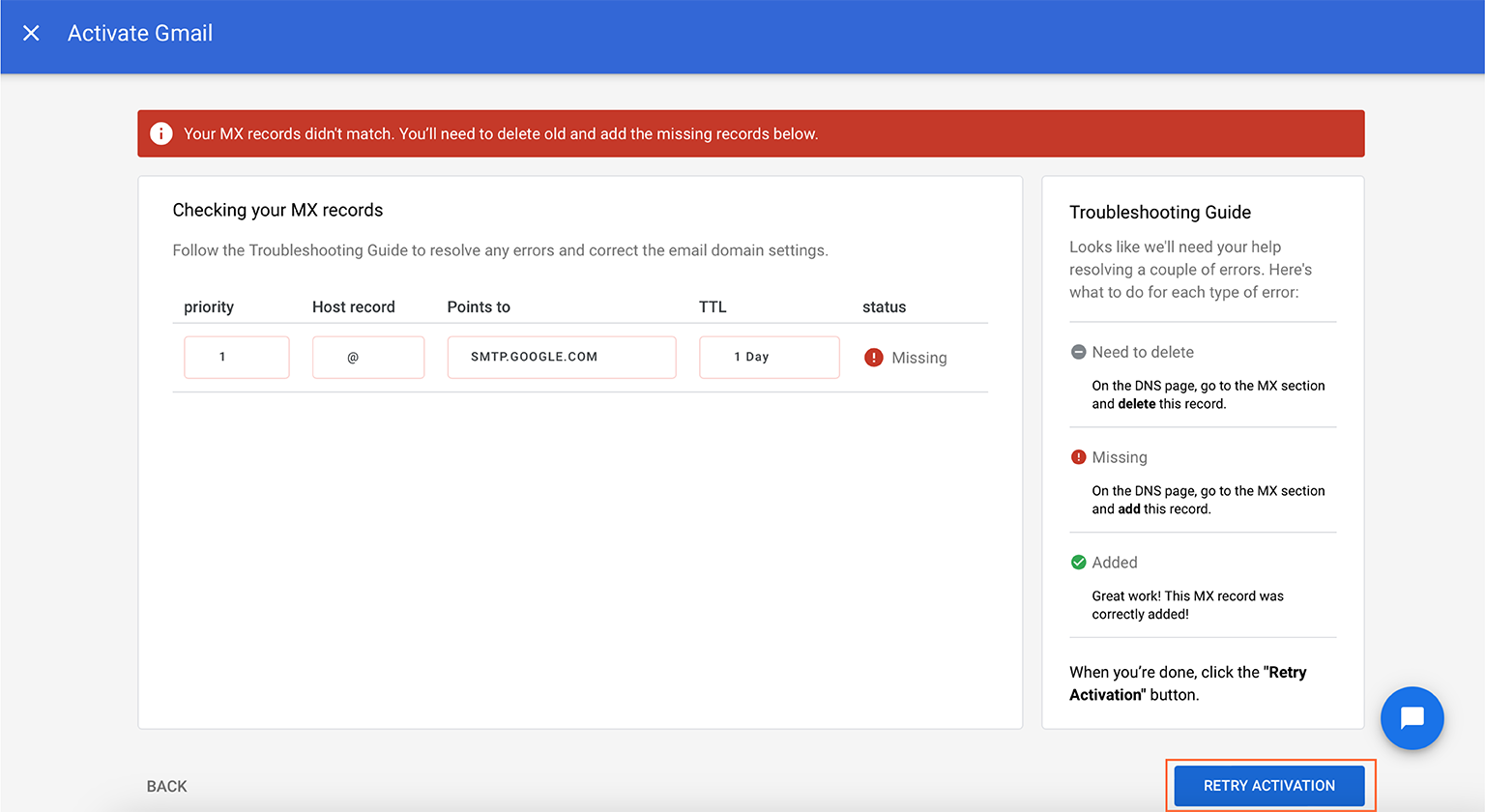Close the Activate Gmail dialog

tap(31, 33)
